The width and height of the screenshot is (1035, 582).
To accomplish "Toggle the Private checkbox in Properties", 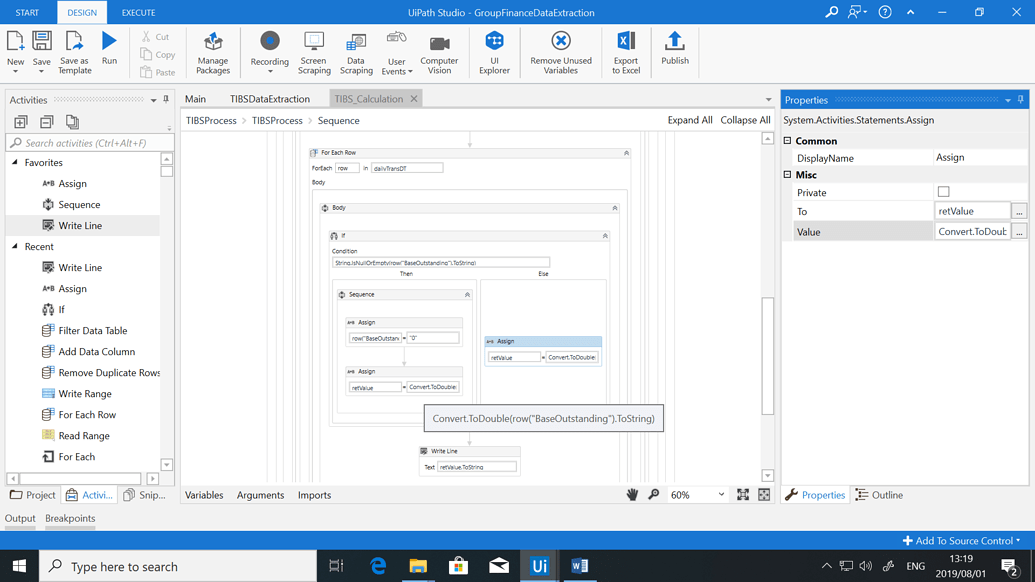I will [x=943, y=192].
